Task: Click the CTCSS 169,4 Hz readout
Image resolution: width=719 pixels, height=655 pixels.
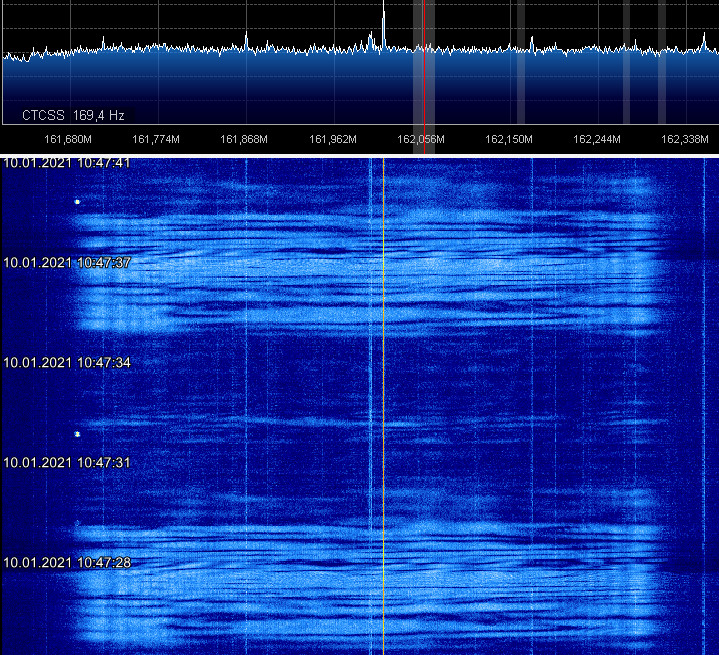Action: [73, 115]
